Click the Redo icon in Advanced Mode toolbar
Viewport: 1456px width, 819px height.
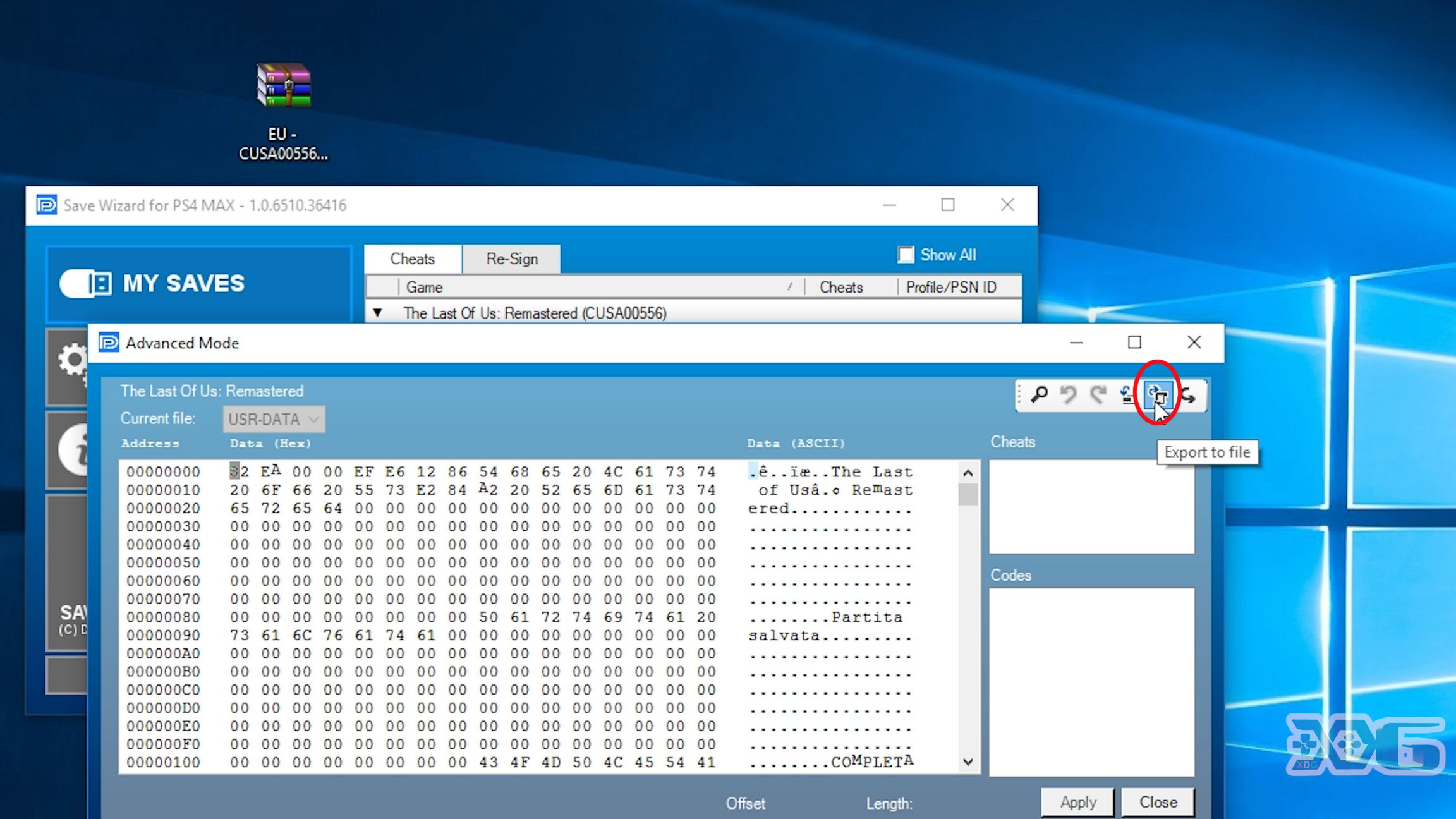pyautogui.click(x=1096, y=394)
